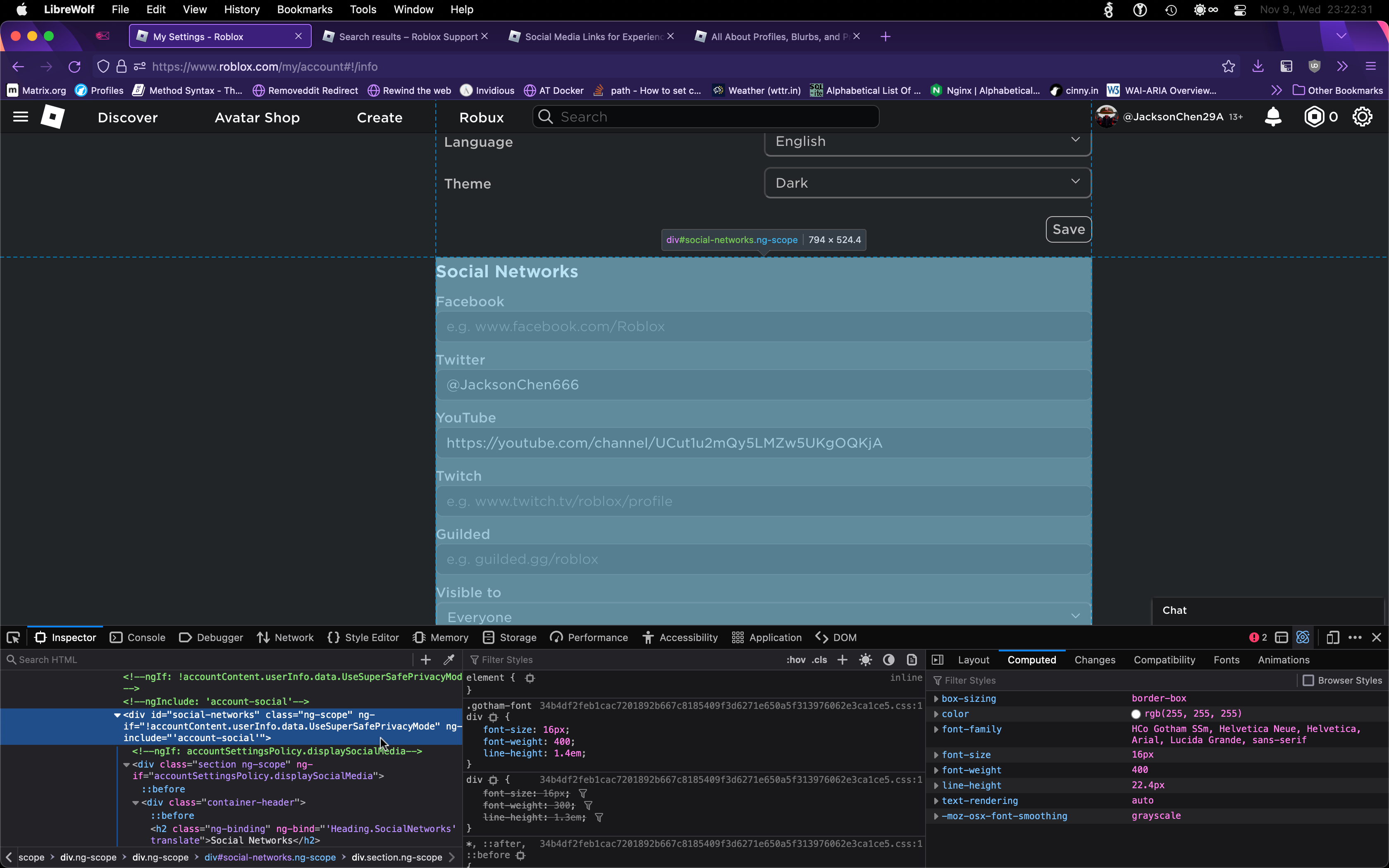The width and height of the screenshot is (1389, 868).
Task: Grab a page color with the eyedropper
Action: tap(449, 659)
